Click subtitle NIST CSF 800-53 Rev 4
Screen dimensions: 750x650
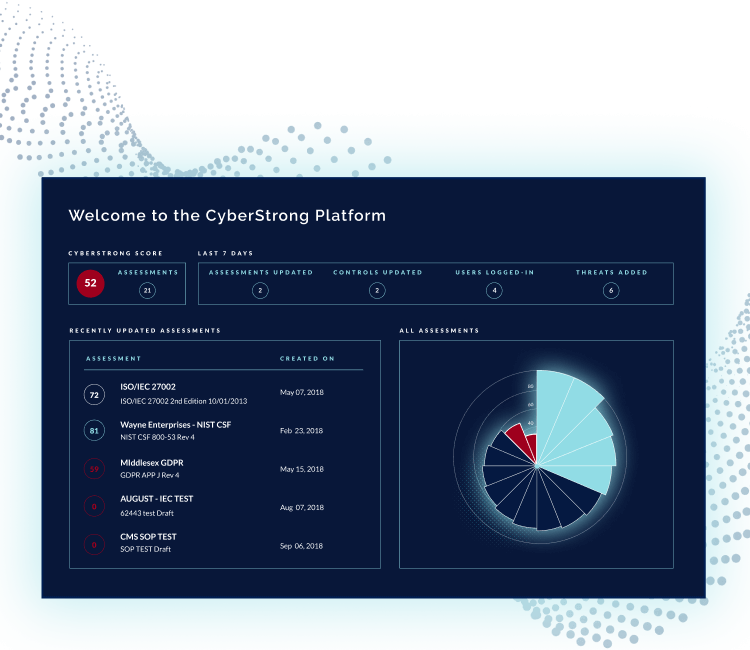pyautogui.click(x=157, y=437)
